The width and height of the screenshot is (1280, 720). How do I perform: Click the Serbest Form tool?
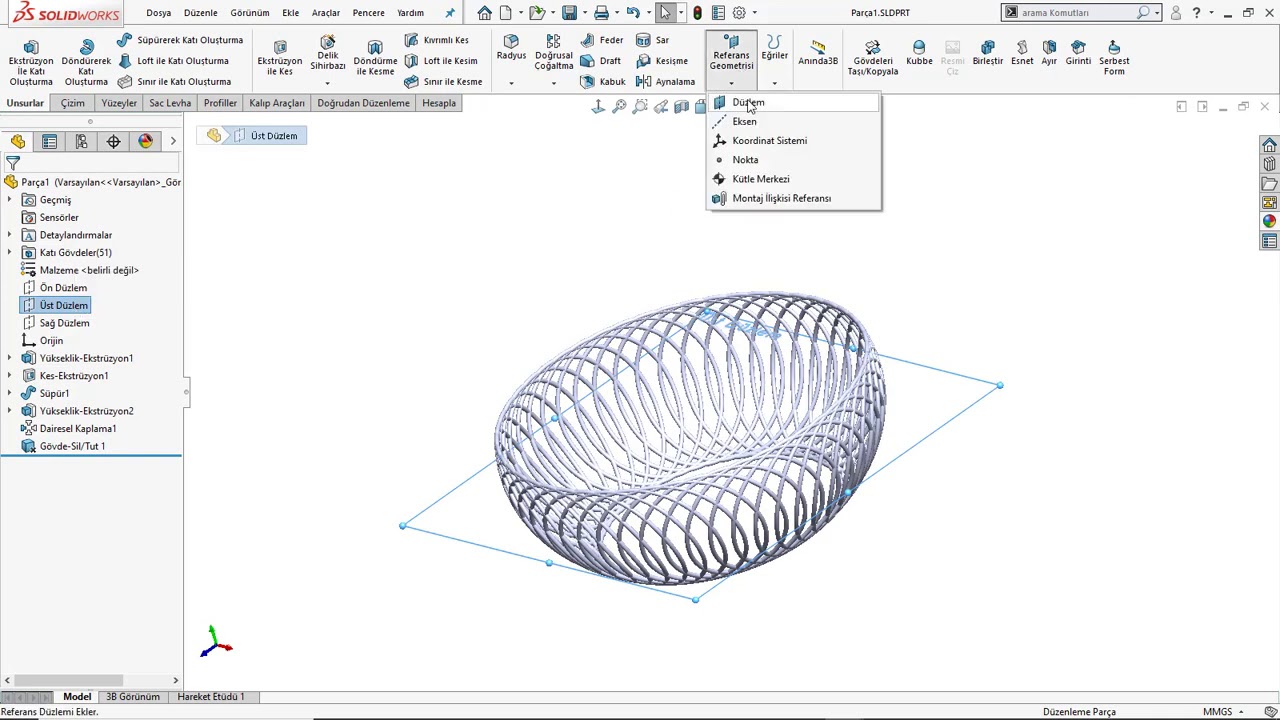pos(1114,58)
